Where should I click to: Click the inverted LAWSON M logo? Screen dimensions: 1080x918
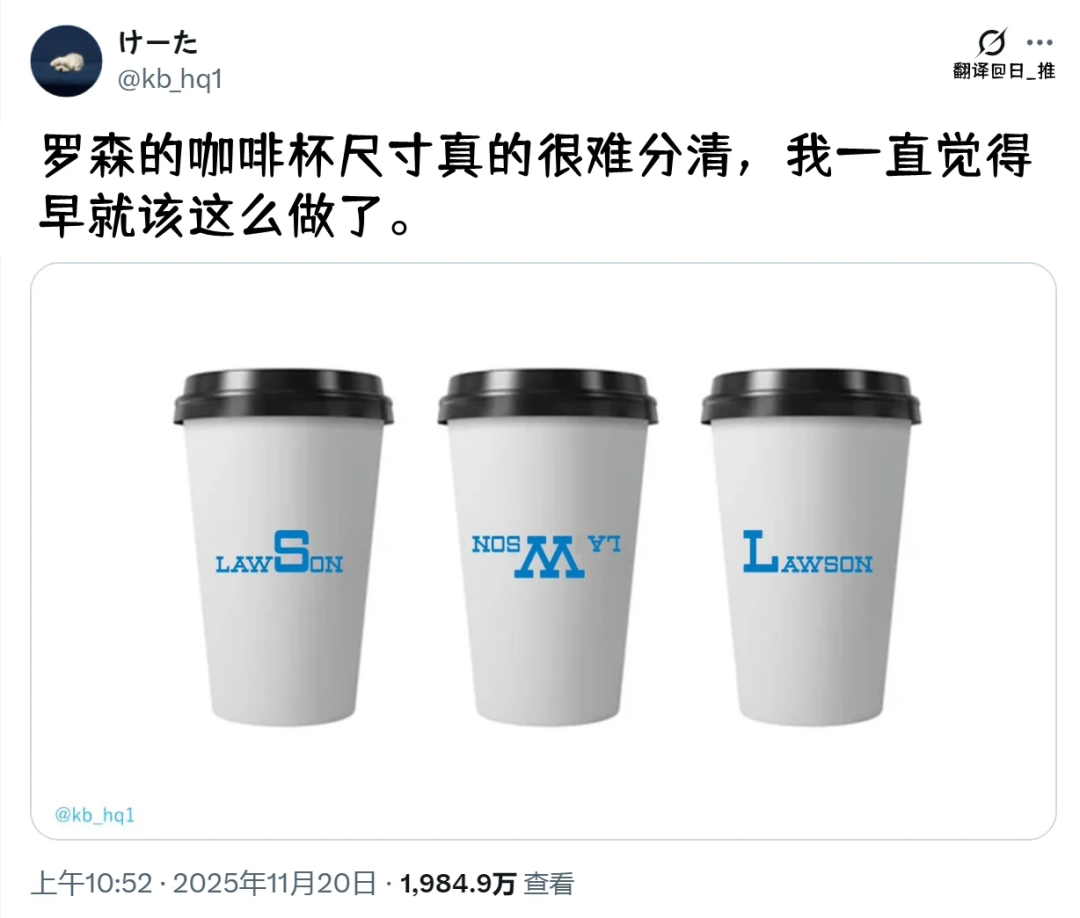(x=546, y=555)
